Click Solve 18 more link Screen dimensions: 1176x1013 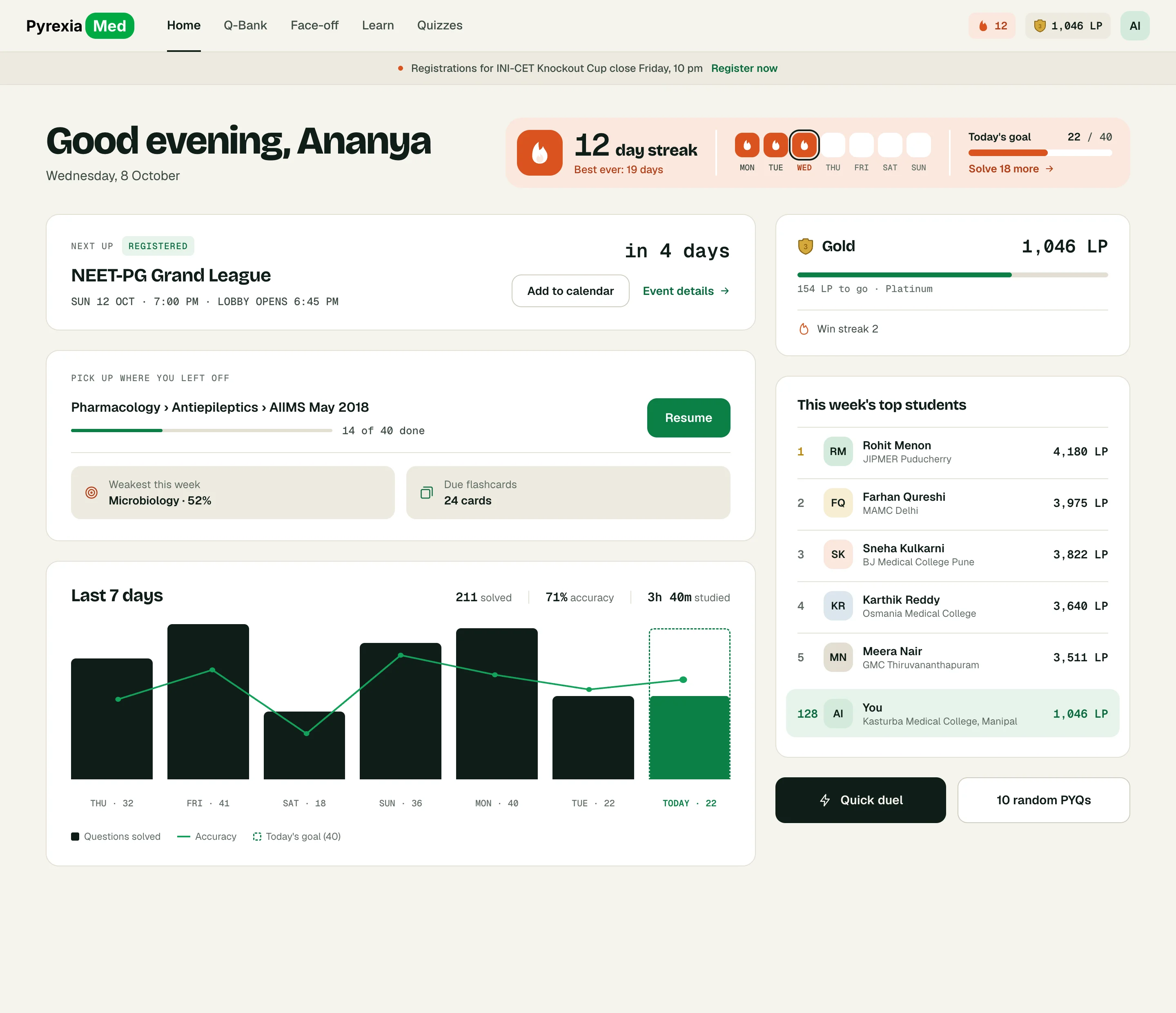click(1010, 169)
